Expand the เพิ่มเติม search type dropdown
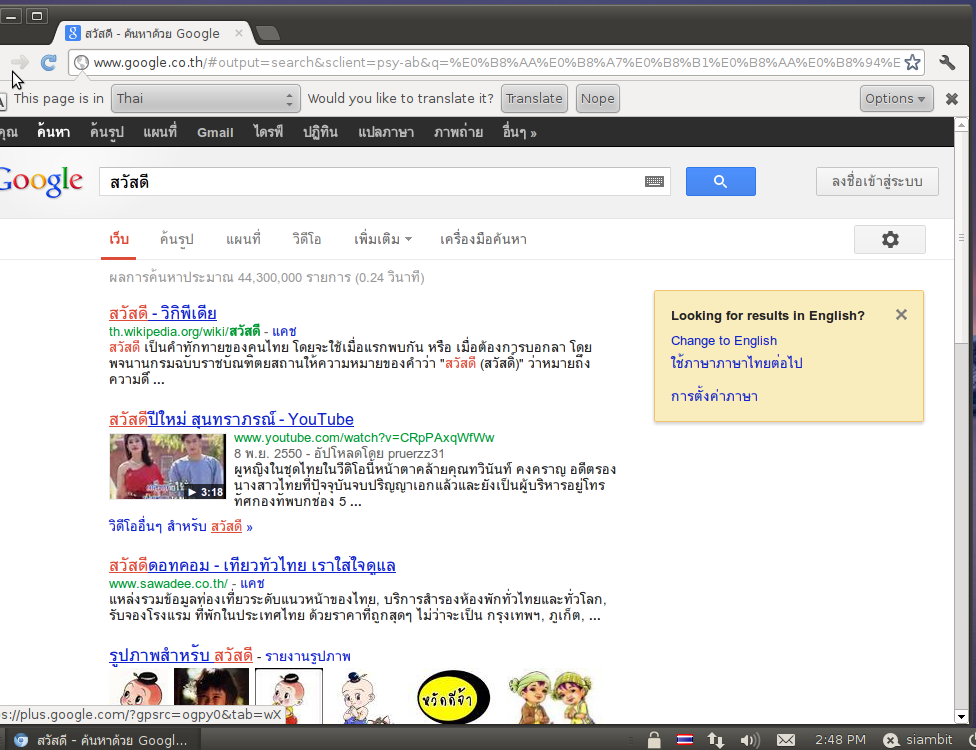This screenshot has width=976, height=750. (383, 239)
